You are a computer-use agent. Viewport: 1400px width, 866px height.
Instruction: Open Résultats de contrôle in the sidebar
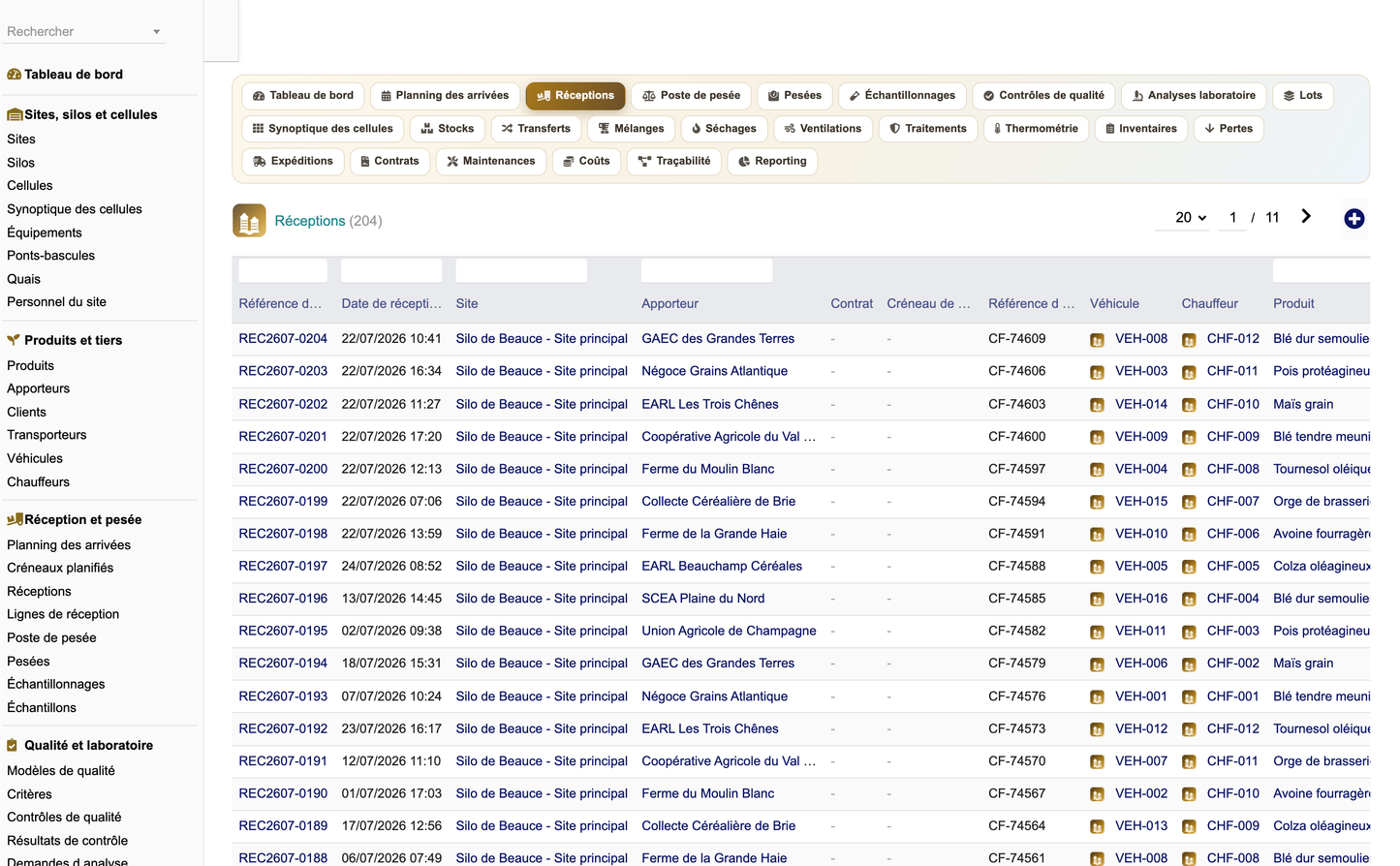coord(68,841)
